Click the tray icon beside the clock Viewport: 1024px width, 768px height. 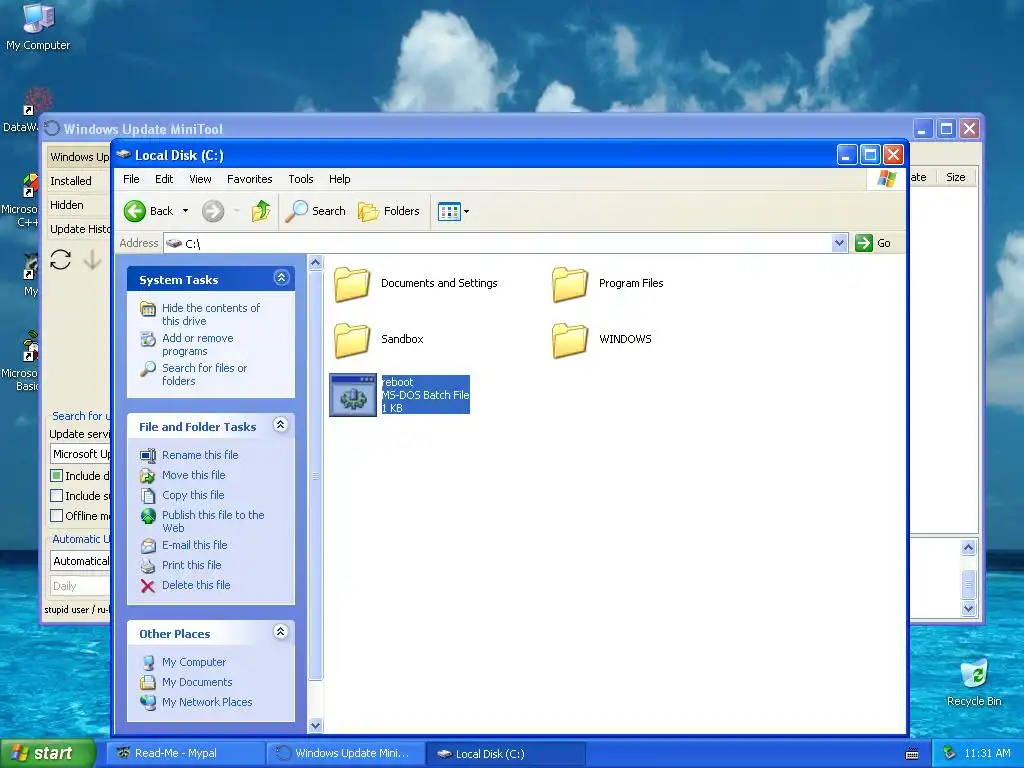(950, 754)
